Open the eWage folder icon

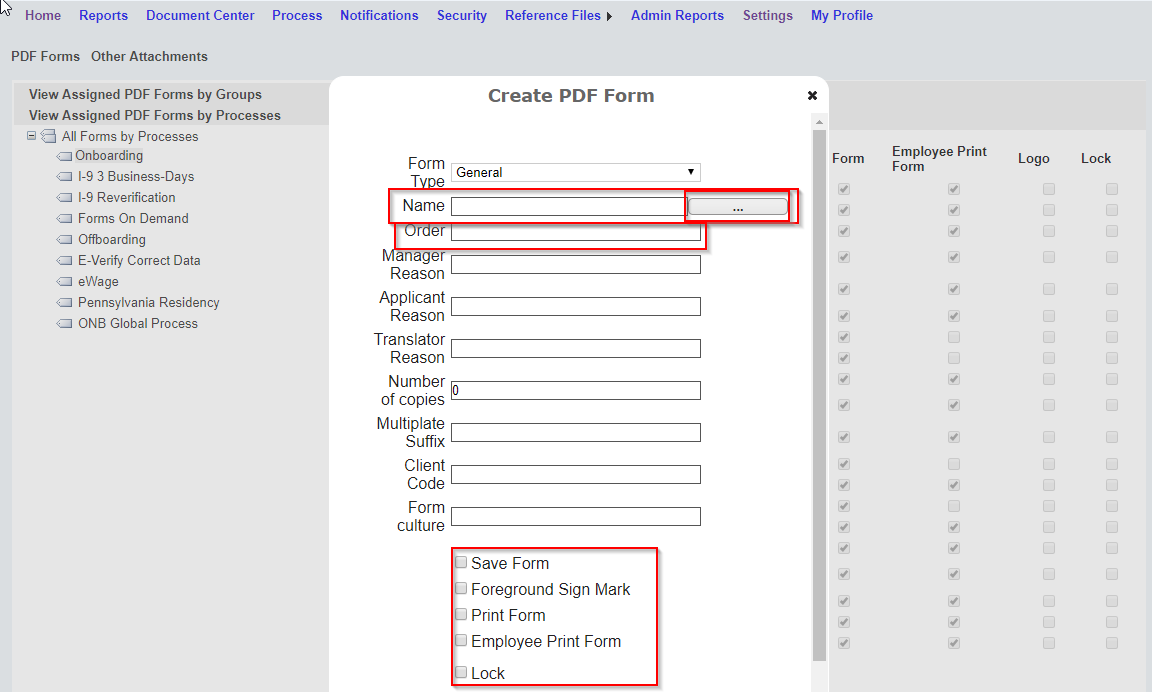click(x=63, y=281)
